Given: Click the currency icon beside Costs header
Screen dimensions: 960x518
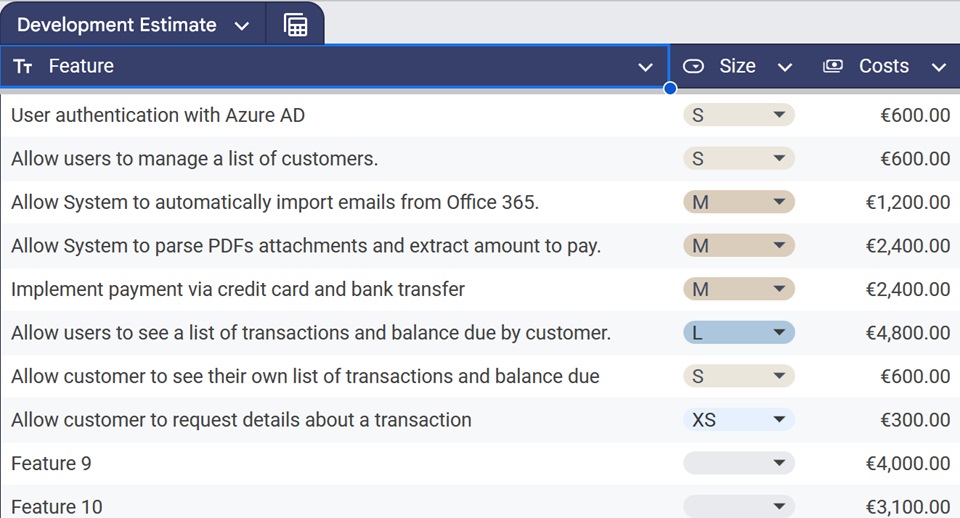Looking at the screenshot, I should 832,67.
